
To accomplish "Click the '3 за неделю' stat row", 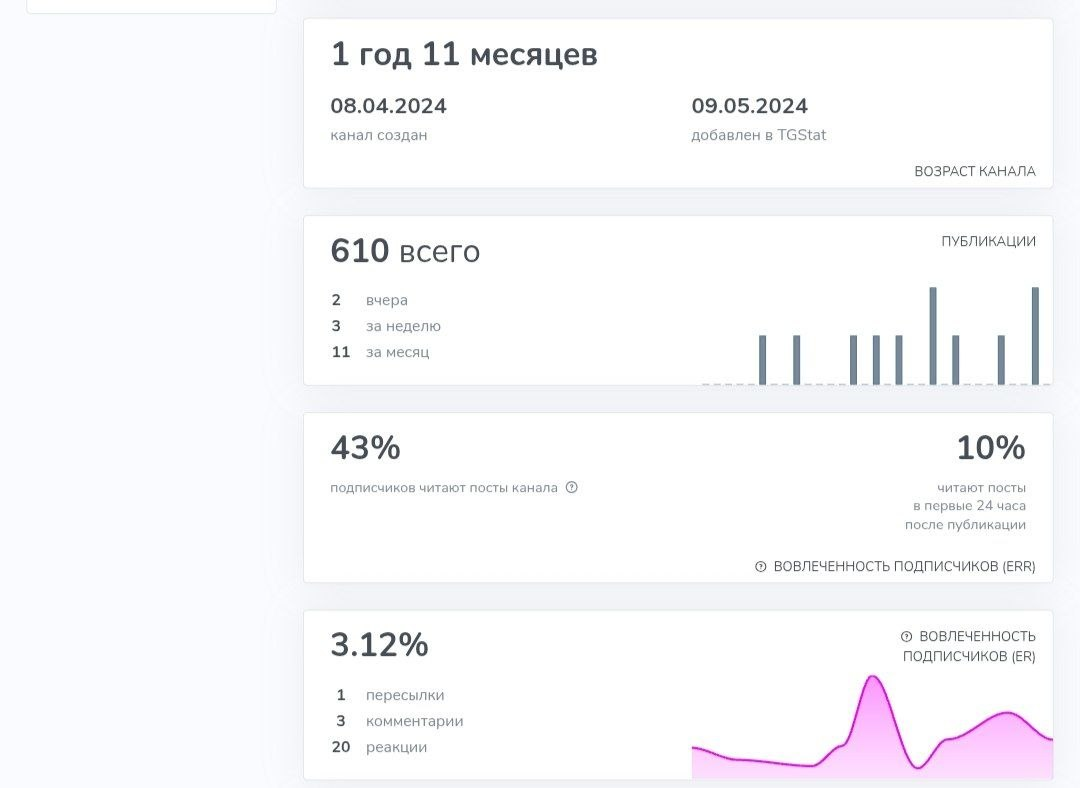I will pyautogui.click(x=385, y=326).
